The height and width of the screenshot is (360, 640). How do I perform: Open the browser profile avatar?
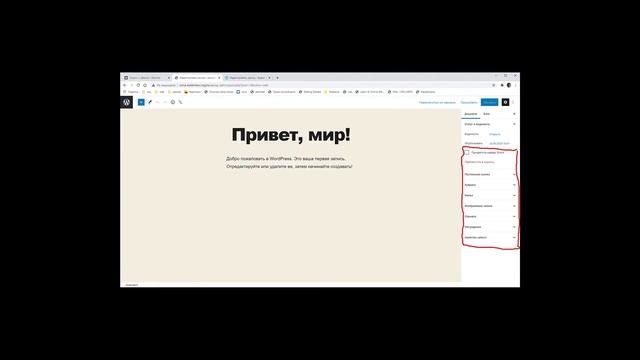[x=509, y=85]
